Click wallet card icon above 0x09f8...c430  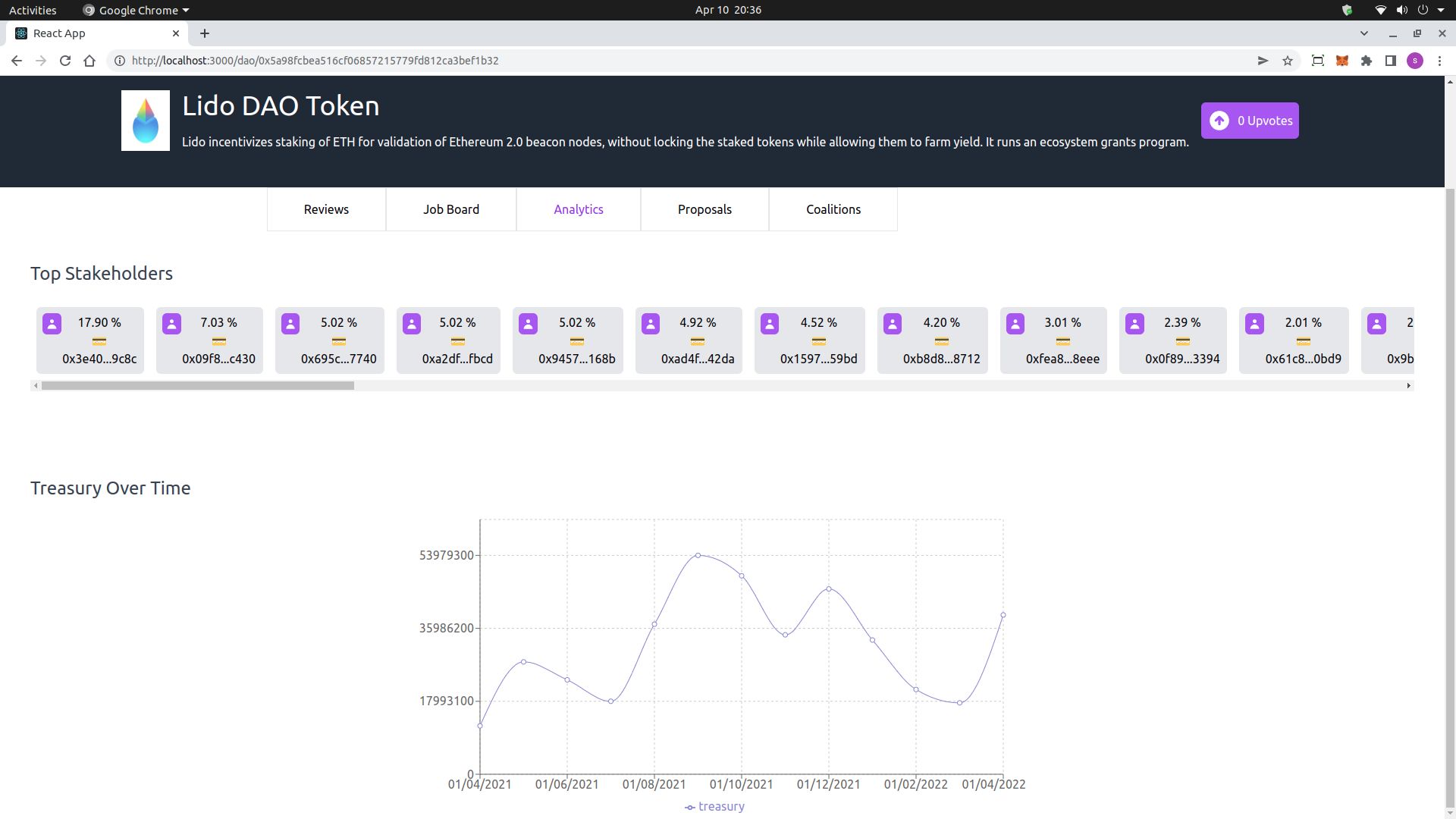click(x=218, y=341)
